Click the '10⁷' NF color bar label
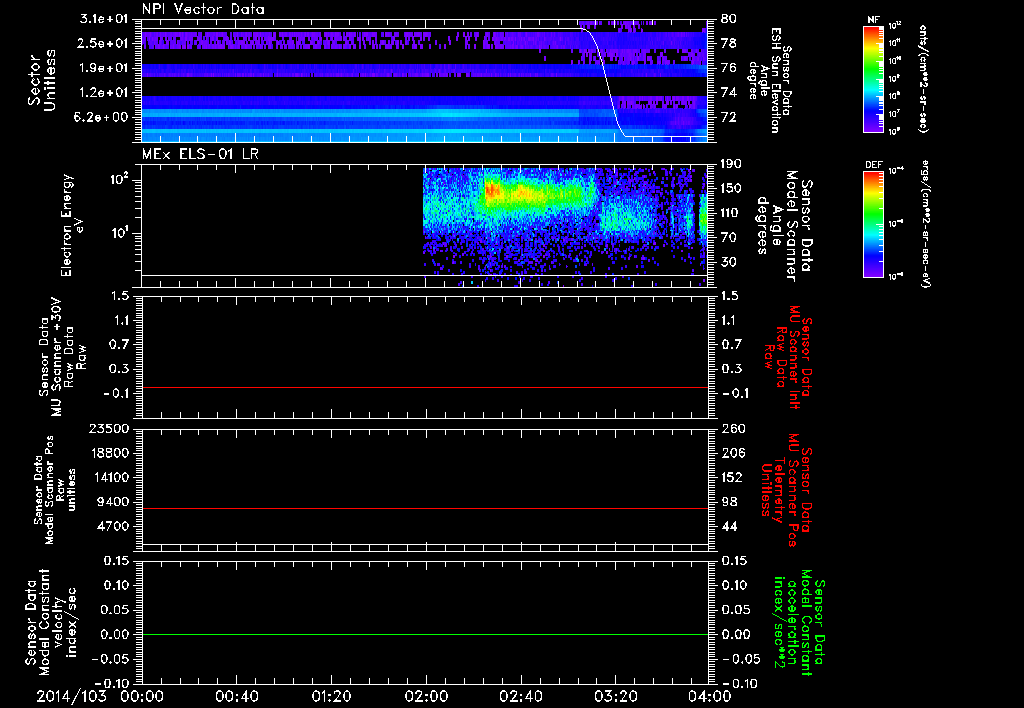Viewport: 1024px width, 708px height. pyautogui.click(x=894, y=114)
